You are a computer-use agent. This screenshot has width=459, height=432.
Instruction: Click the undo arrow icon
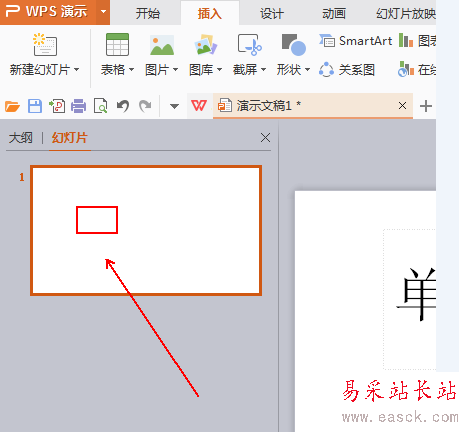coord(123,106)
